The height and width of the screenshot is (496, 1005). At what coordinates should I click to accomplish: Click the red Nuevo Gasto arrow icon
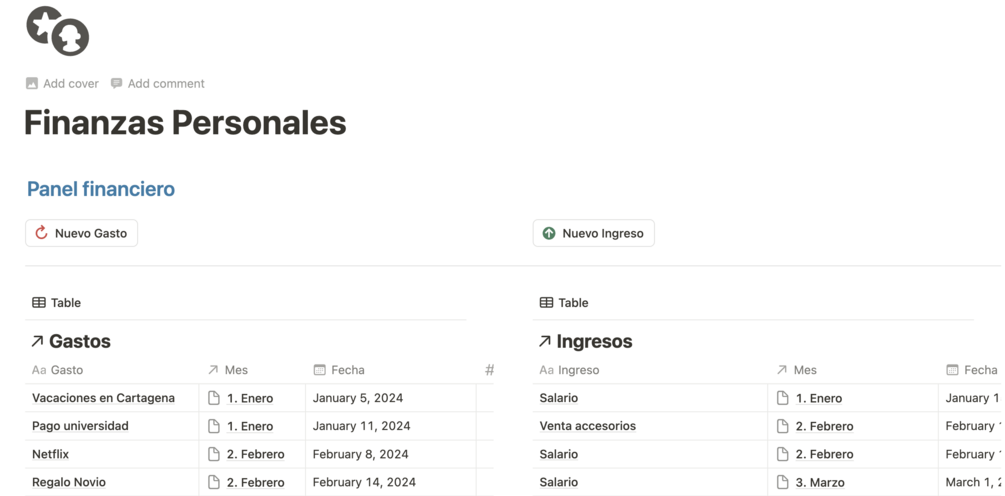click(x=41, y=233)
